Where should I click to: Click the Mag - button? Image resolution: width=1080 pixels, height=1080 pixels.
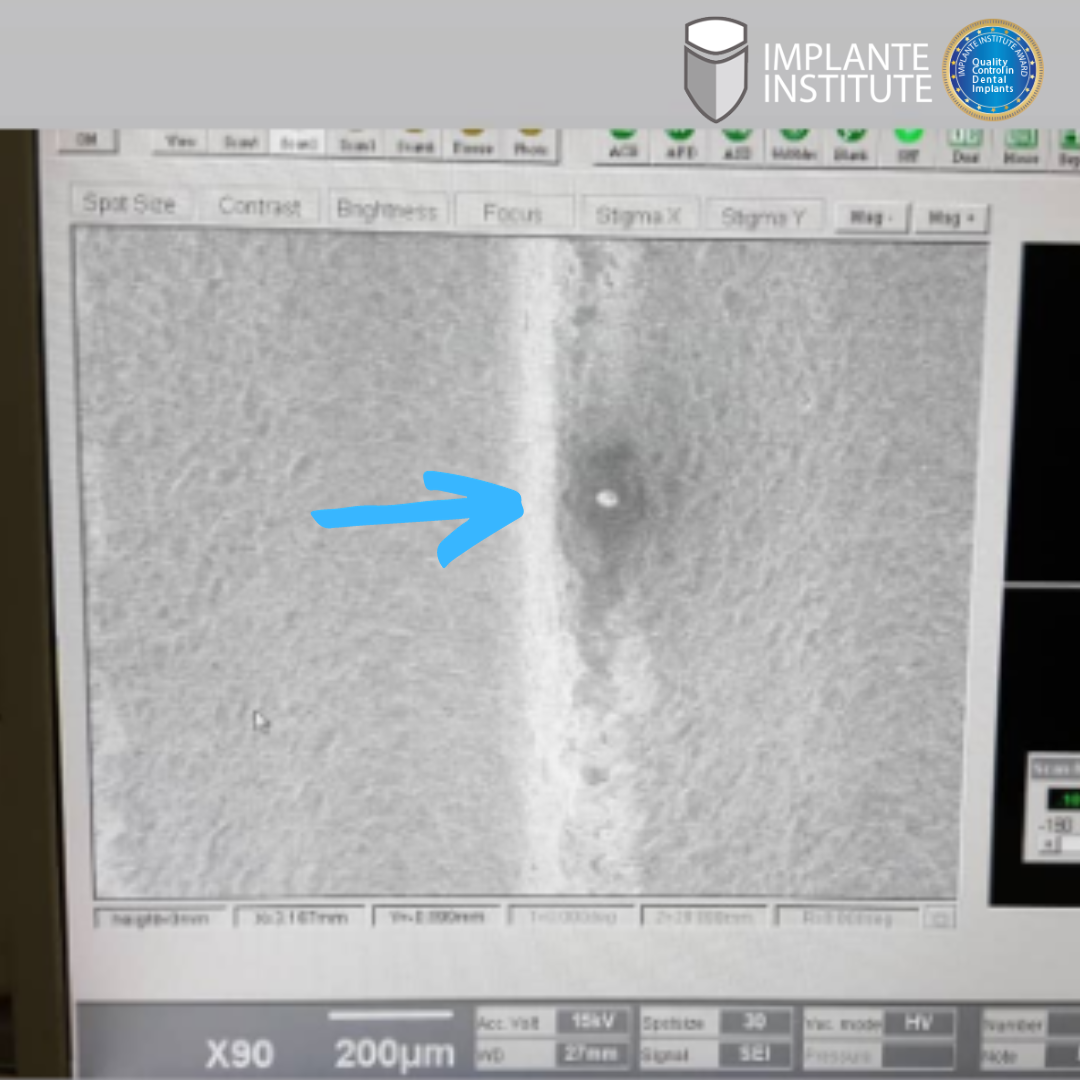coord(866,217)
